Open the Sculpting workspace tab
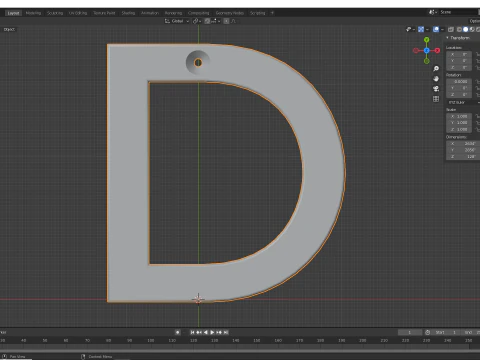480x360 pixels. click(x=55, y=13)
